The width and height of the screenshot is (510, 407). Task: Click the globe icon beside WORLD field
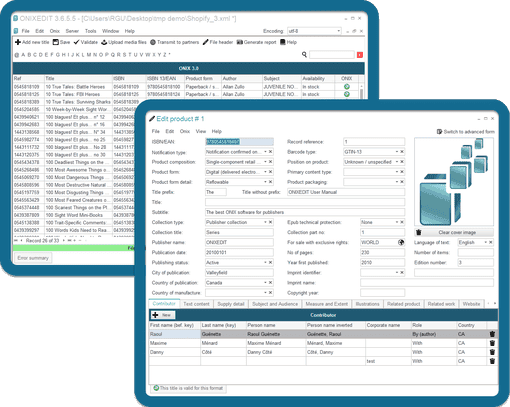point(401,242)
